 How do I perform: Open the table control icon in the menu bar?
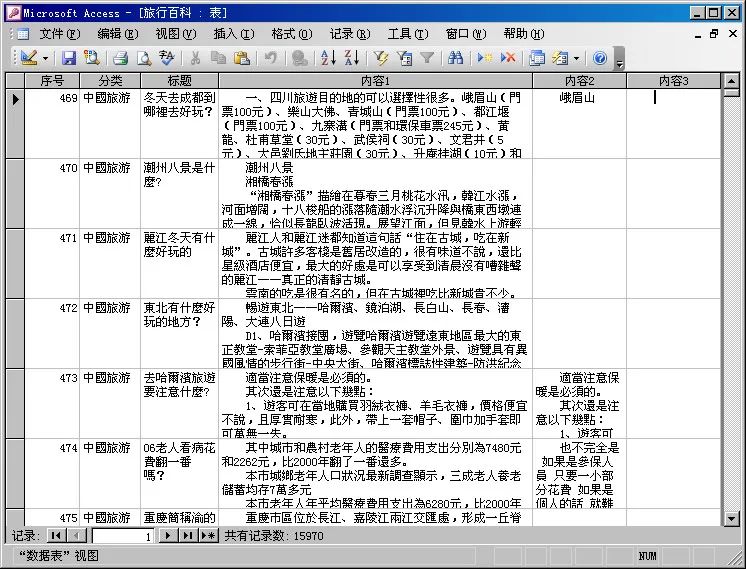click(23, 34)
